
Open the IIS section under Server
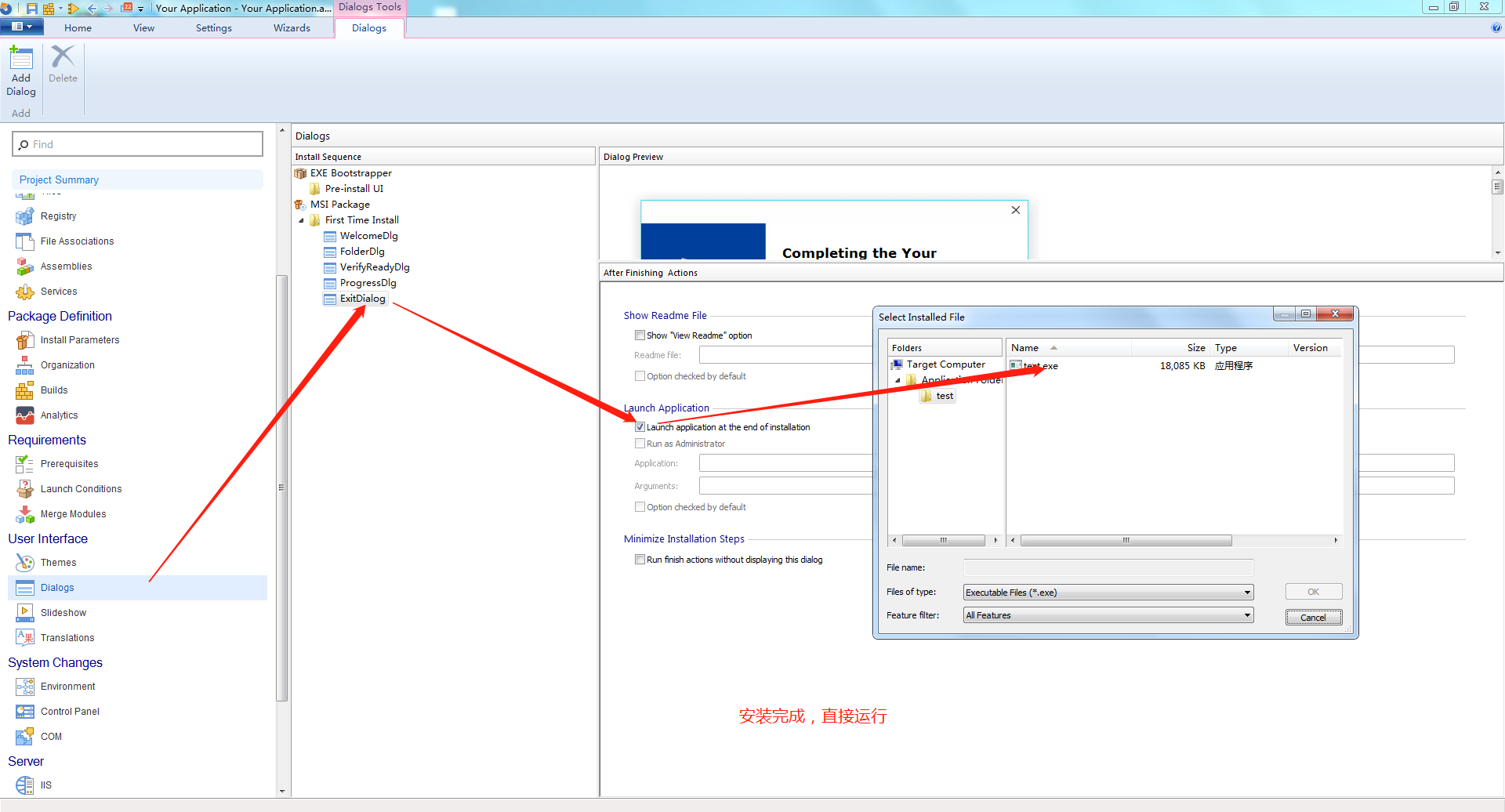pos(45,785)
